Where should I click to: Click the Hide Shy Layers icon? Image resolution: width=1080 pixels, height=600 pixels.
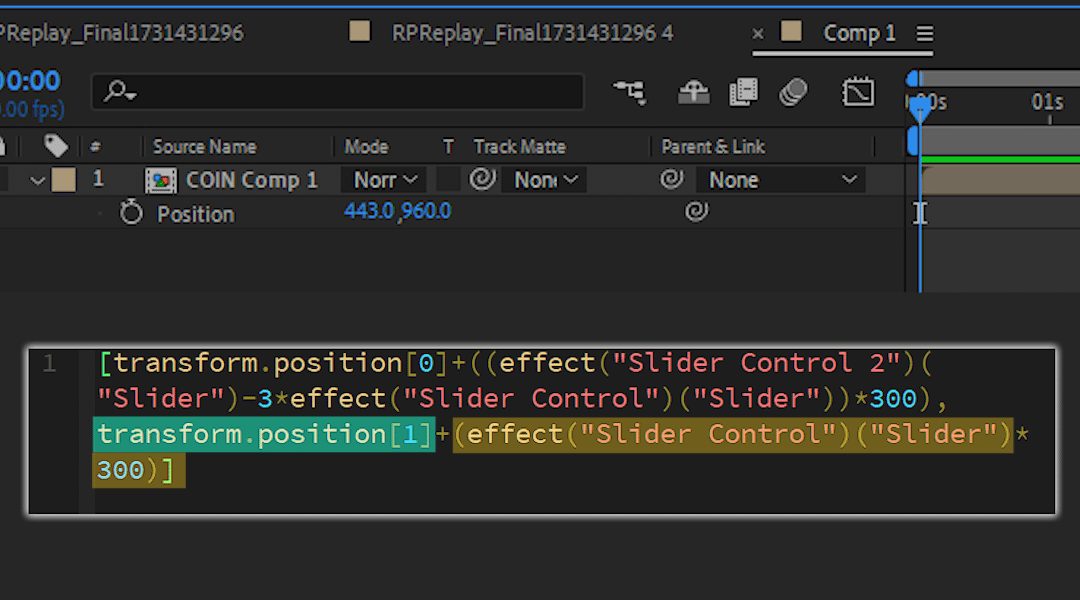click(693, 92)
